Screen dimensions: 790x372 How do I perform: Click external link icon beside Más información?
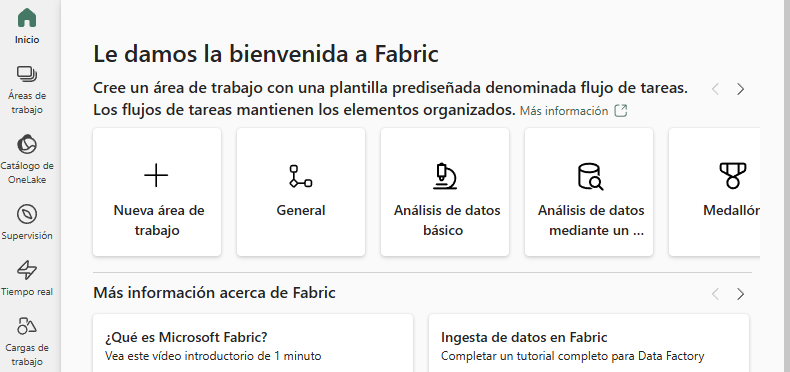pos(621,111)
